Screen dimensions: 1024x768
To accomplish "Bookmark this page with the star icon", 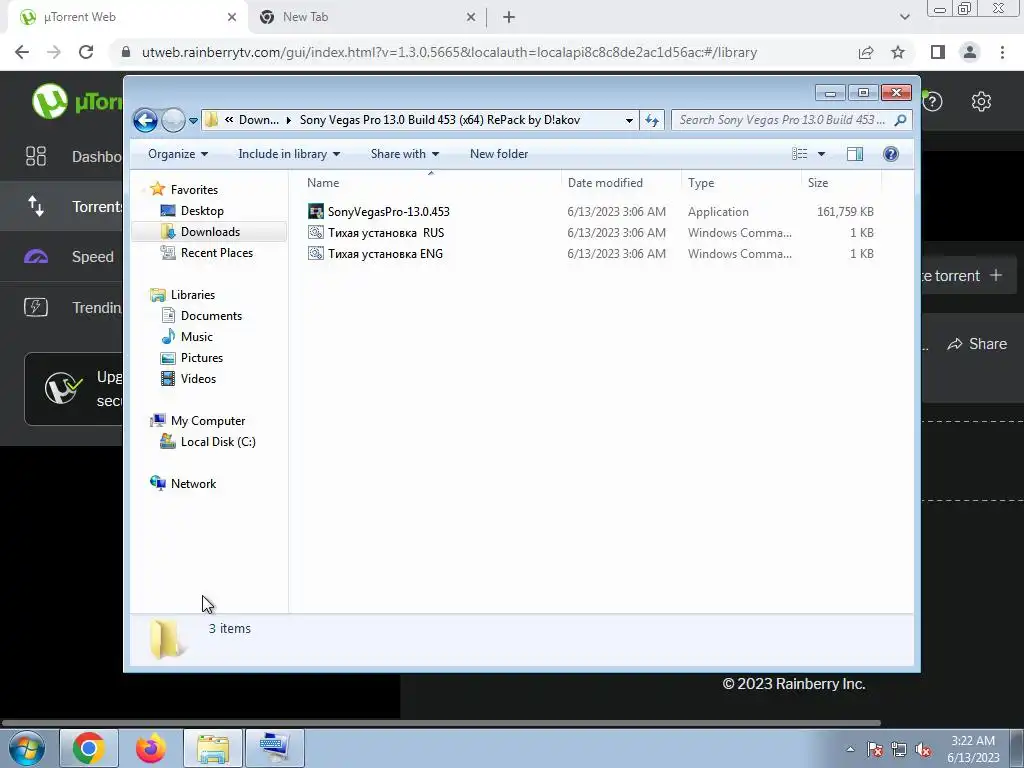I will coord(898,52).
